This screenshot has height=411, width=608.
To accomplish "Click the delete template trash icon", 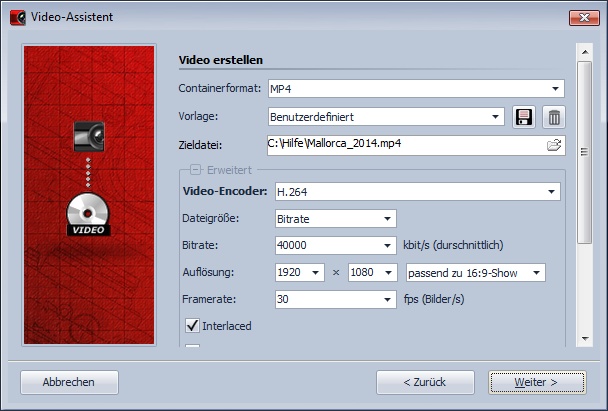I will (554, 117).
